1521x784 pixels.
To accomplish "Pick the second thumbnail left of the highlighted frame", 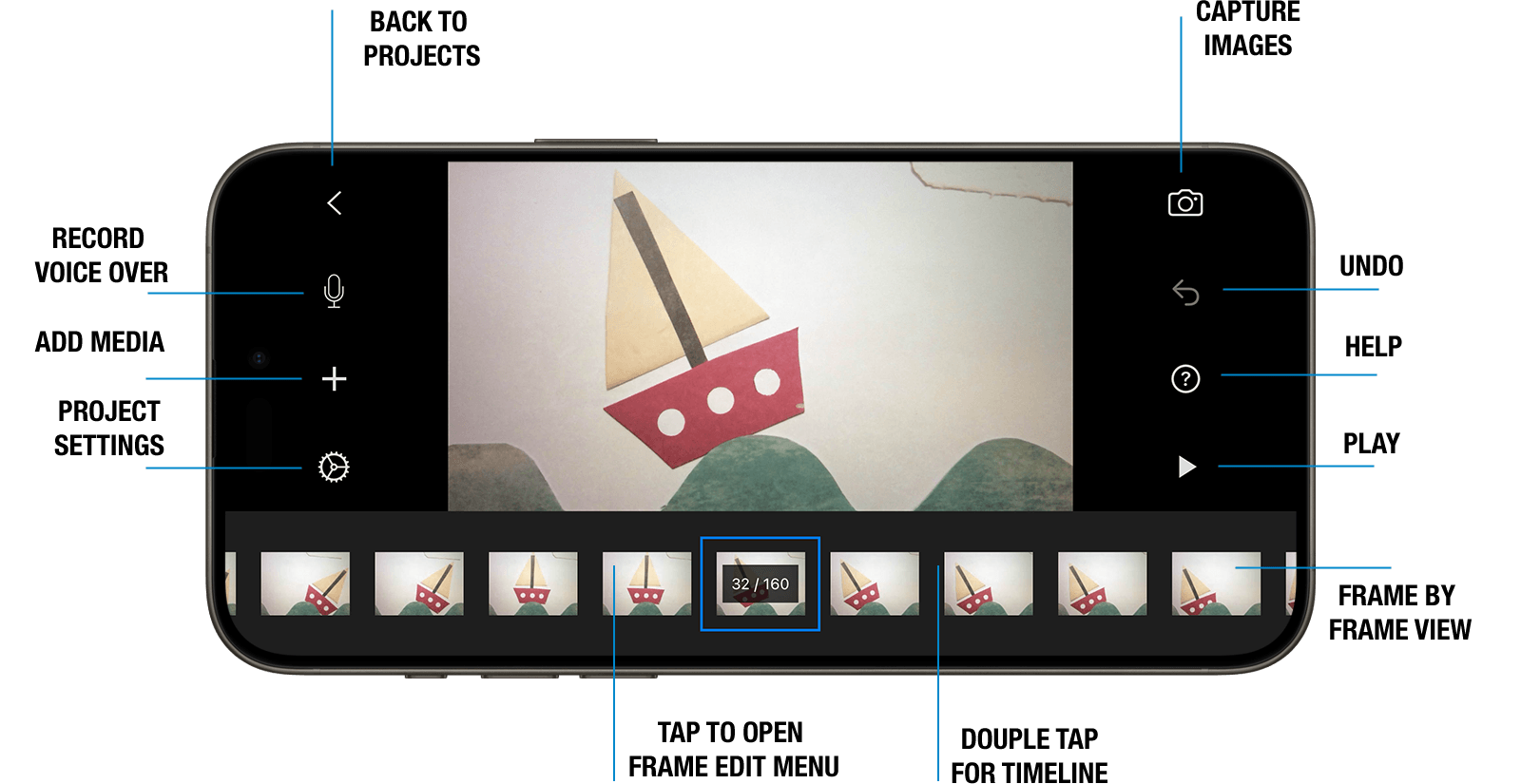I will [532, 583].
